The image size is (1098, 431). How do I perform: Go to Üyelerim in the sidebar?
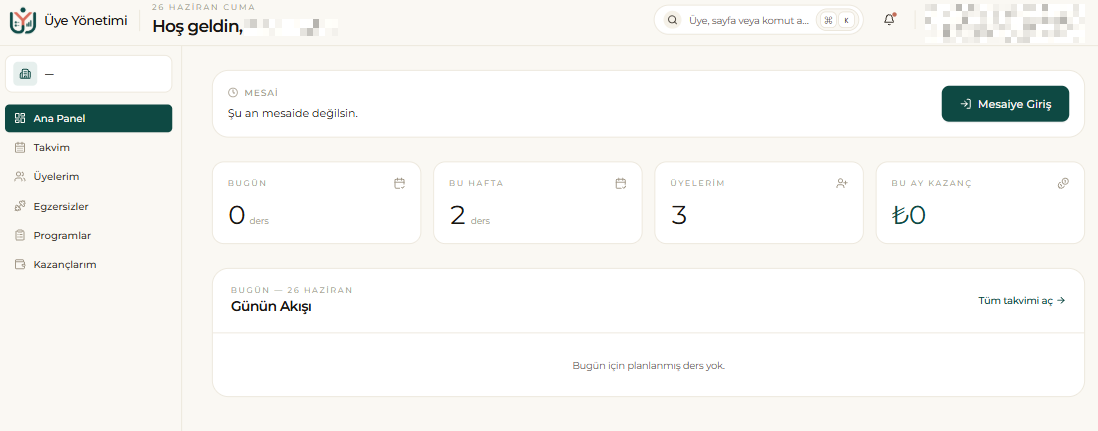pyautogui.click(x=88, y=177)
